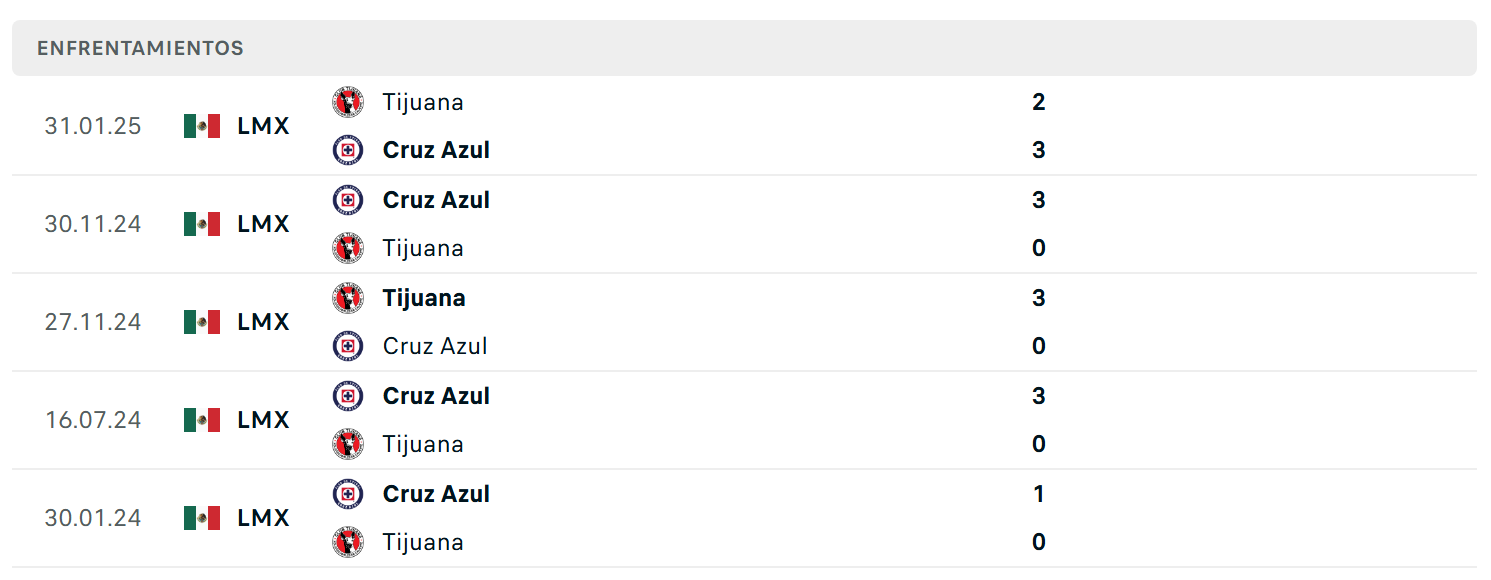1491x580 pixels.
Task: Open the LMX league link for 30.01.24
Action: pyautogui.click(x=263, y=518)
